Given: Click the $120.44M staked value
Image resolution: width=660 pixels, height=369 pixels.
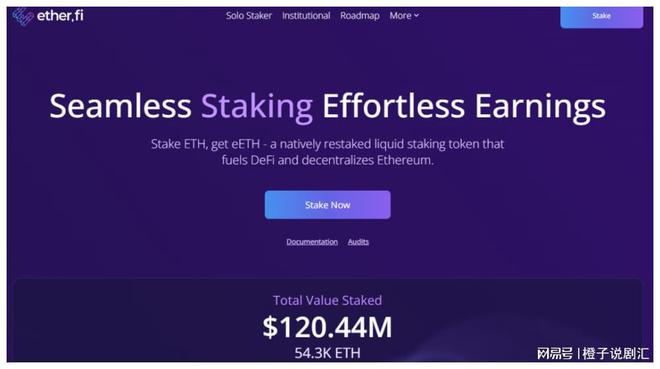Looking at the screenshot, I should pyautogui.click(x=327, y=327).
